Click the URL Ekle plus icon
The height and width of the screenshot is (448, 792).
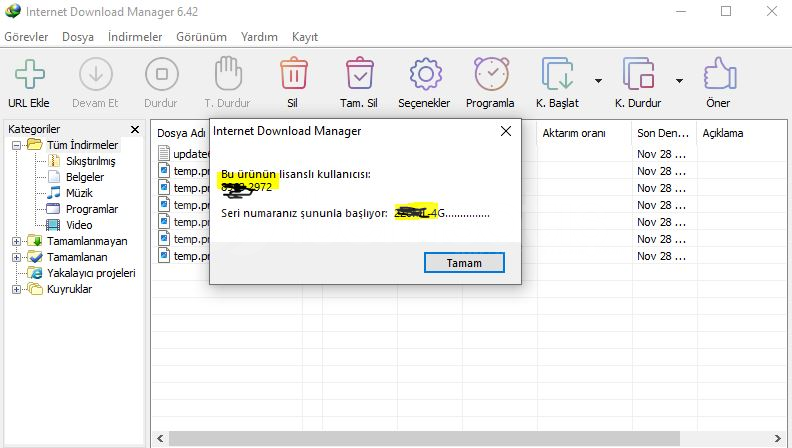[29, 74]
